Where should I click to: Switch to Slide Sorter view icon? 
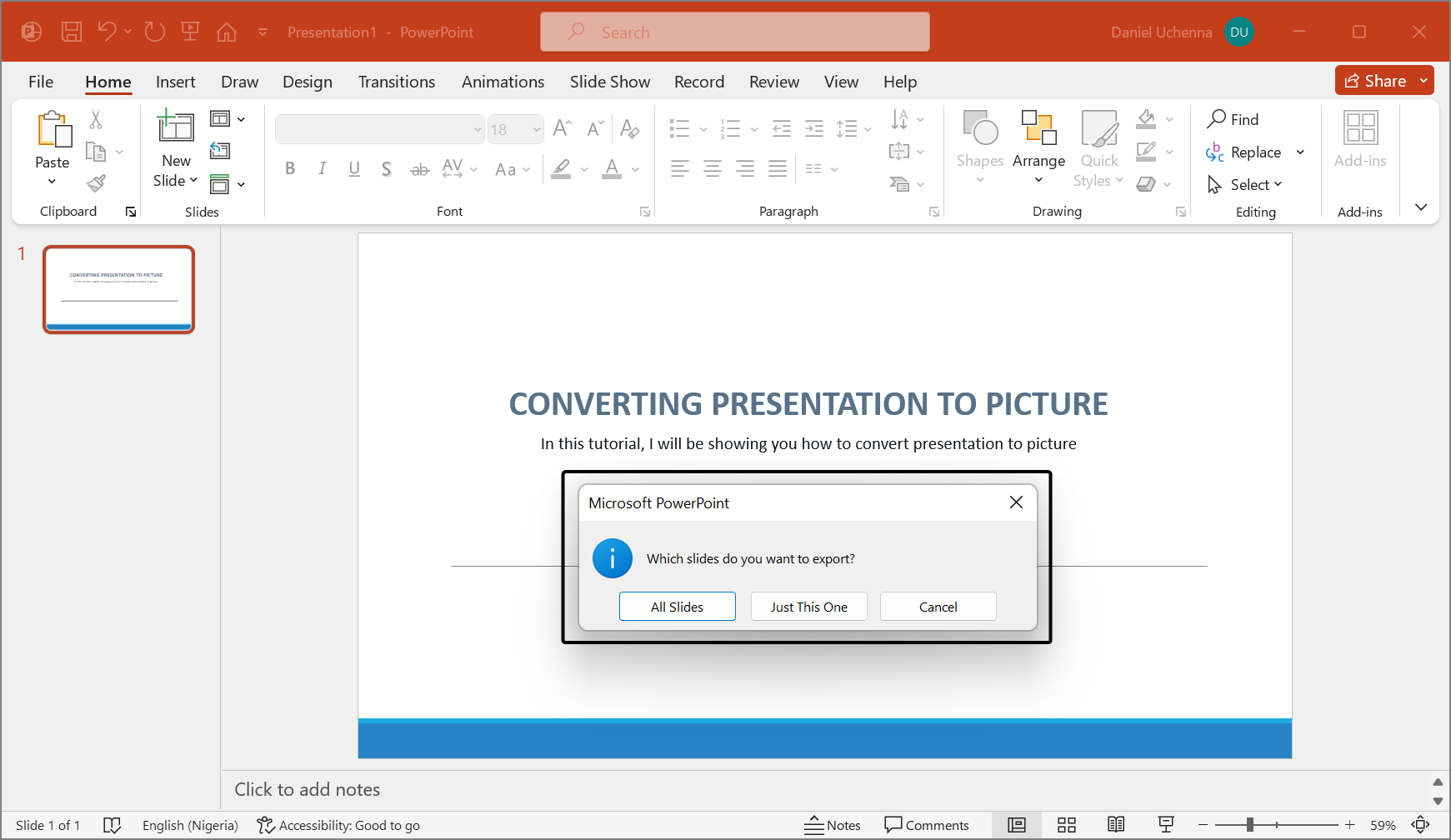click(1066, 825)
